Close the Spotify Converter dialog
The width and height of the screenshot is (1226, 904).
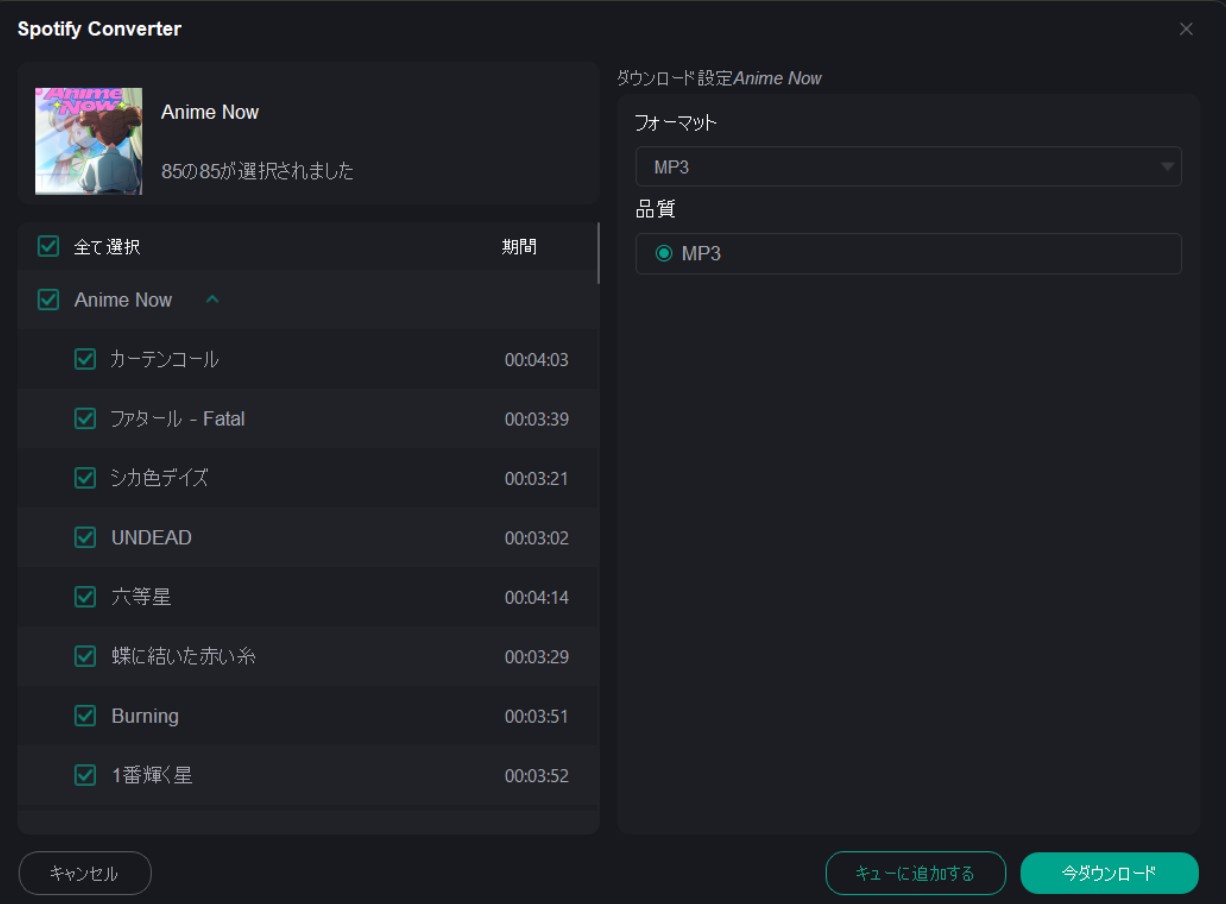pyautogui.click(x=1186, y=29)
